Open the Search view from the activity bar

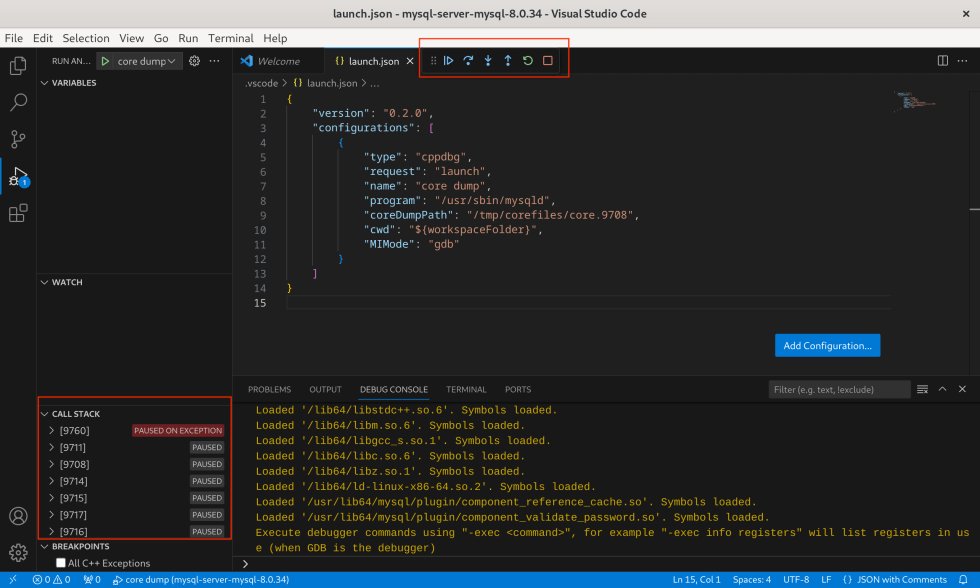point(17,101)
